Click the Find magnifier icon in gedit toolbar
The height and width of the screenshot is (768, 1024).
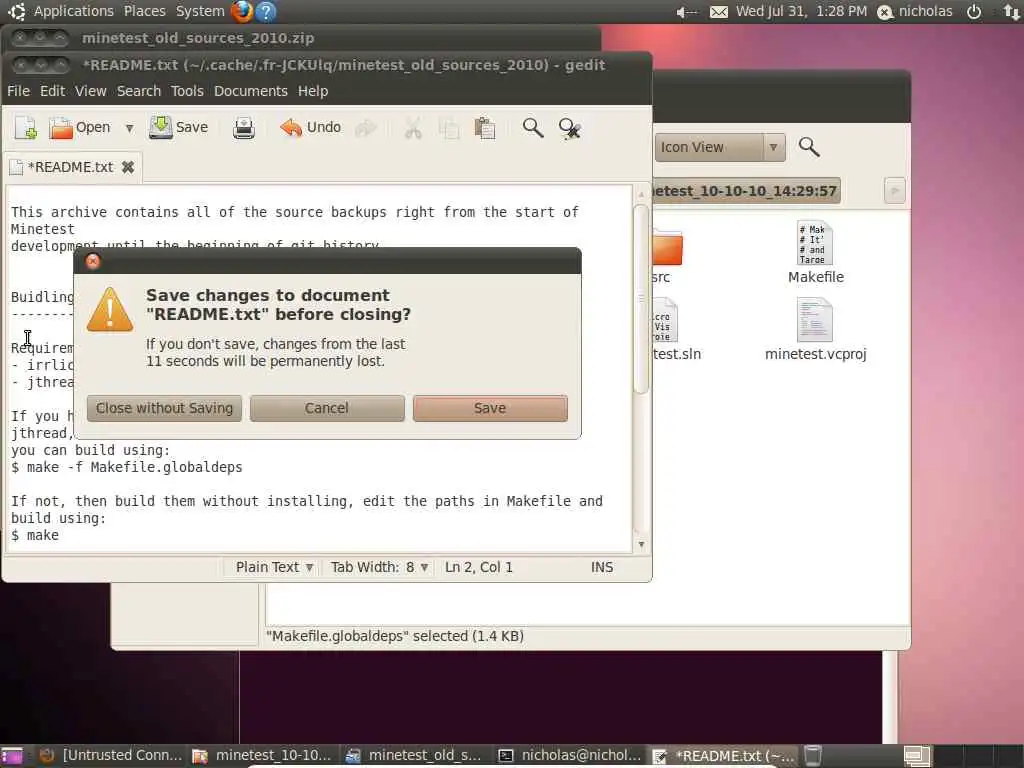click(x=533, y=128)
